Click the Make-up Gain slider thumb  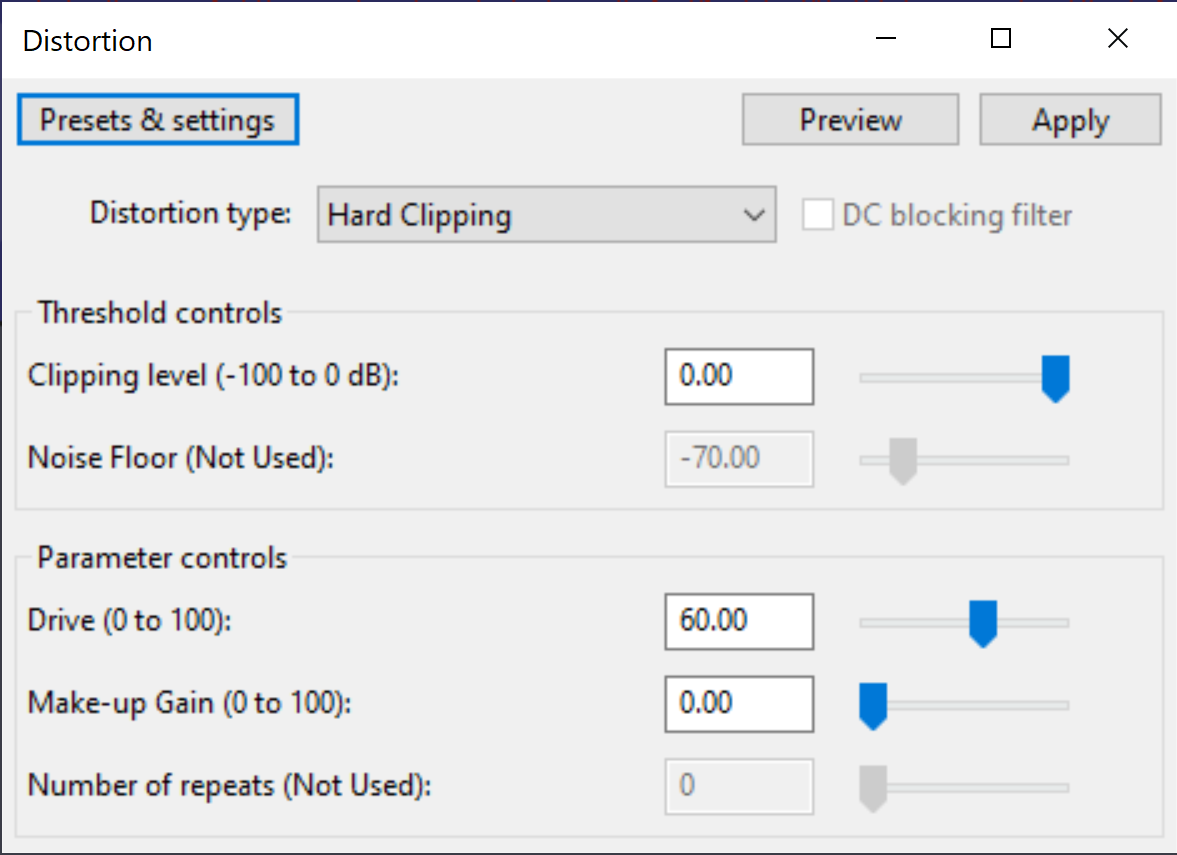pyautogui.click(x=874, y=705)
